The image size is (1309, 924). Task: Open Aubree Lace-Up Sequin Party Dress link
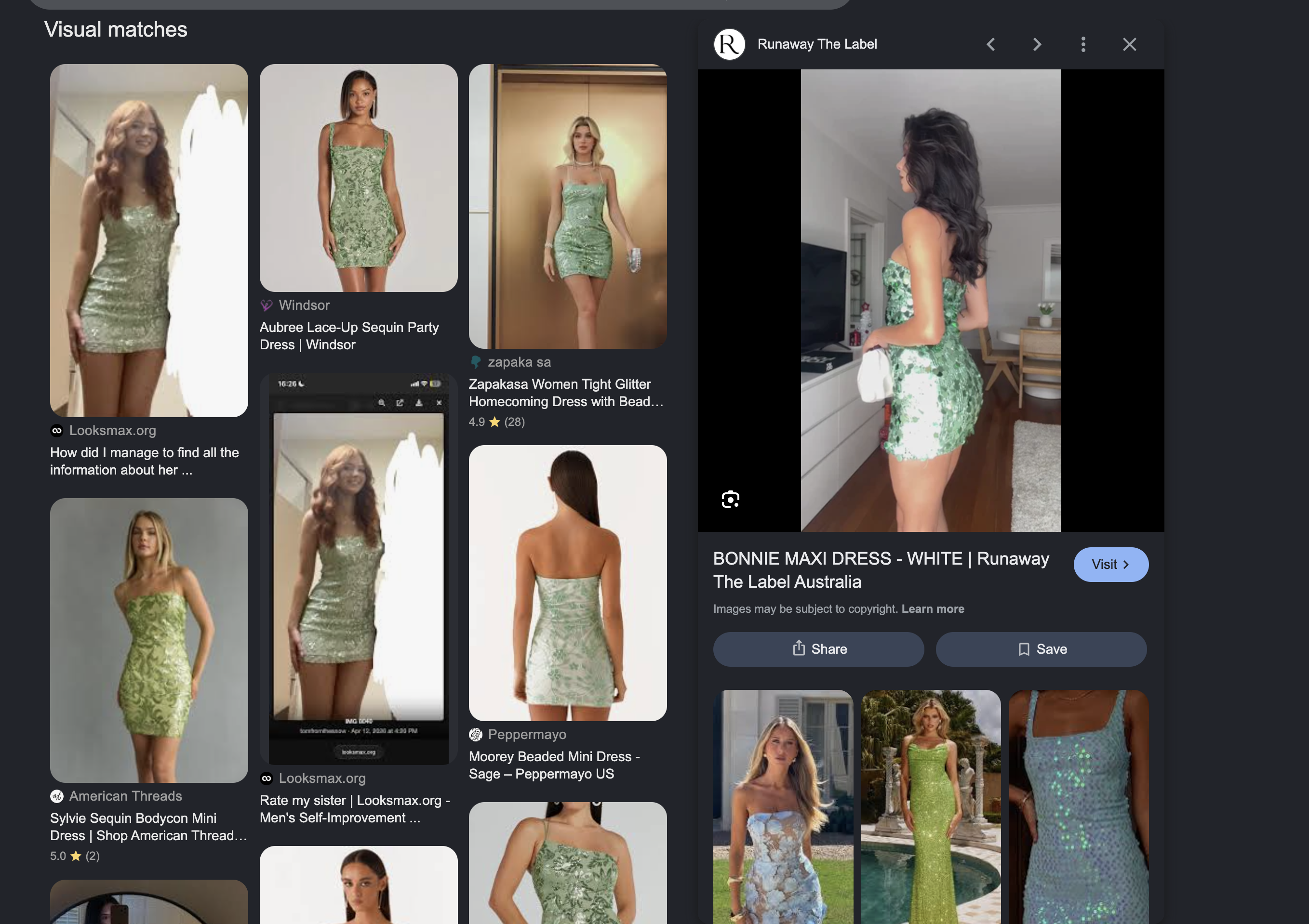coord(349,336)
